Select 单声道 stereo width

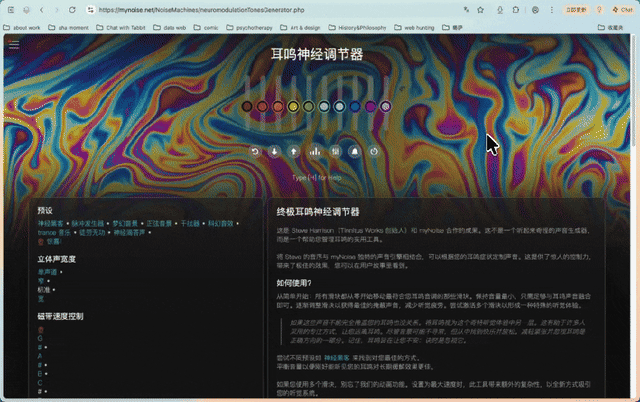click(47, 272)
